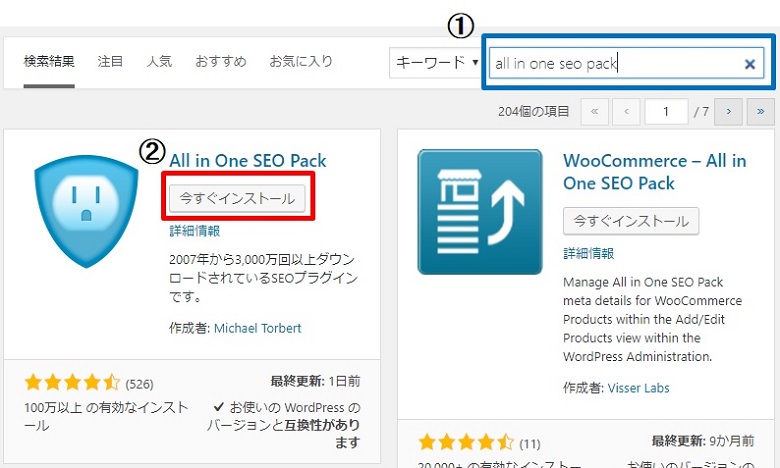The width and height of the screenshot is (780, 468).
Task: Click the current page number field
Action: (666, 111)
